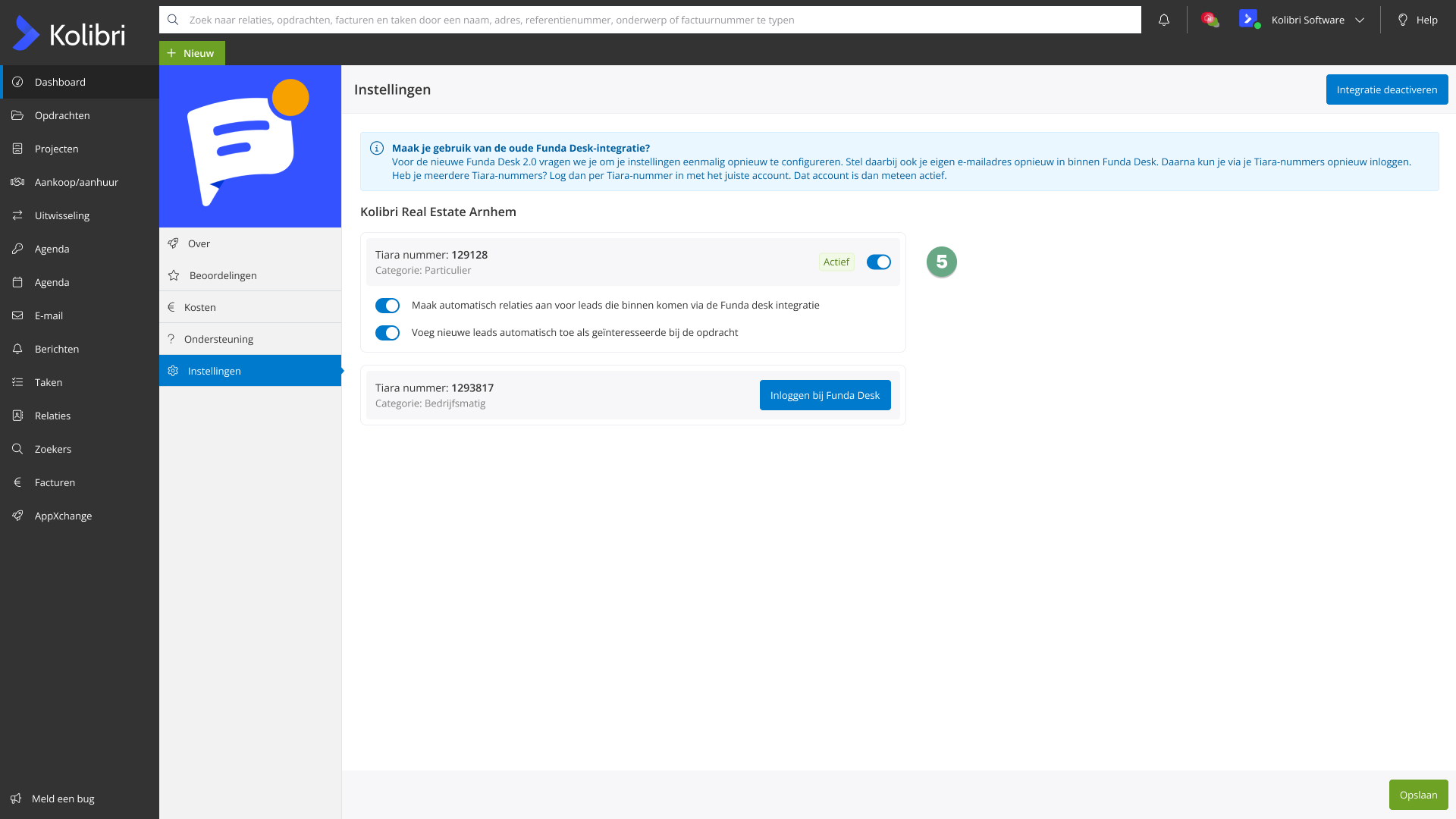Click the Uitwisseling arrows icon
Screen dimensions: 1456x819
tap(17, 215)
